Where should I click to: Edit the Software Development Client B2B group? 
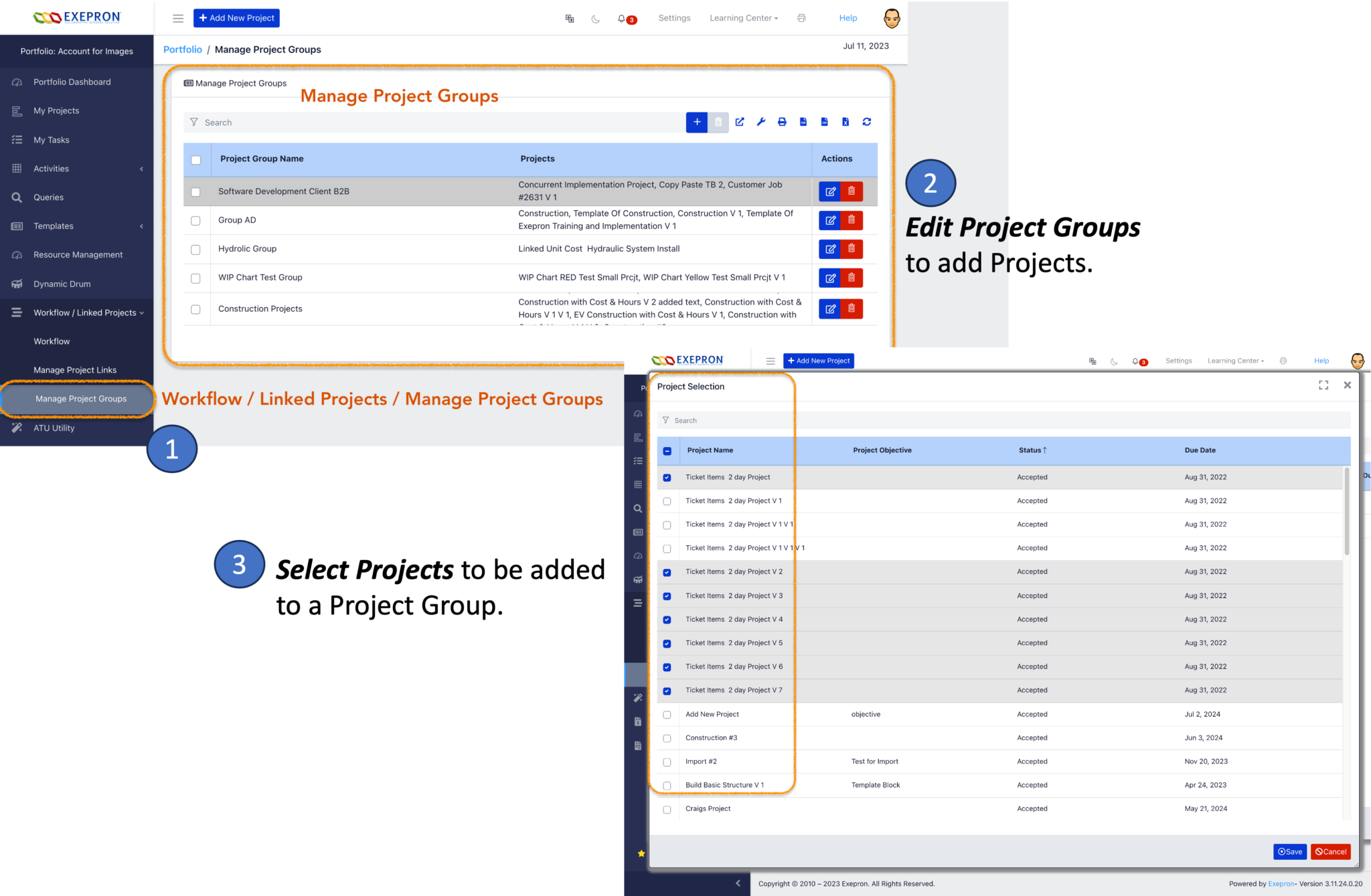pyautogui.click(x=830, y=191)
